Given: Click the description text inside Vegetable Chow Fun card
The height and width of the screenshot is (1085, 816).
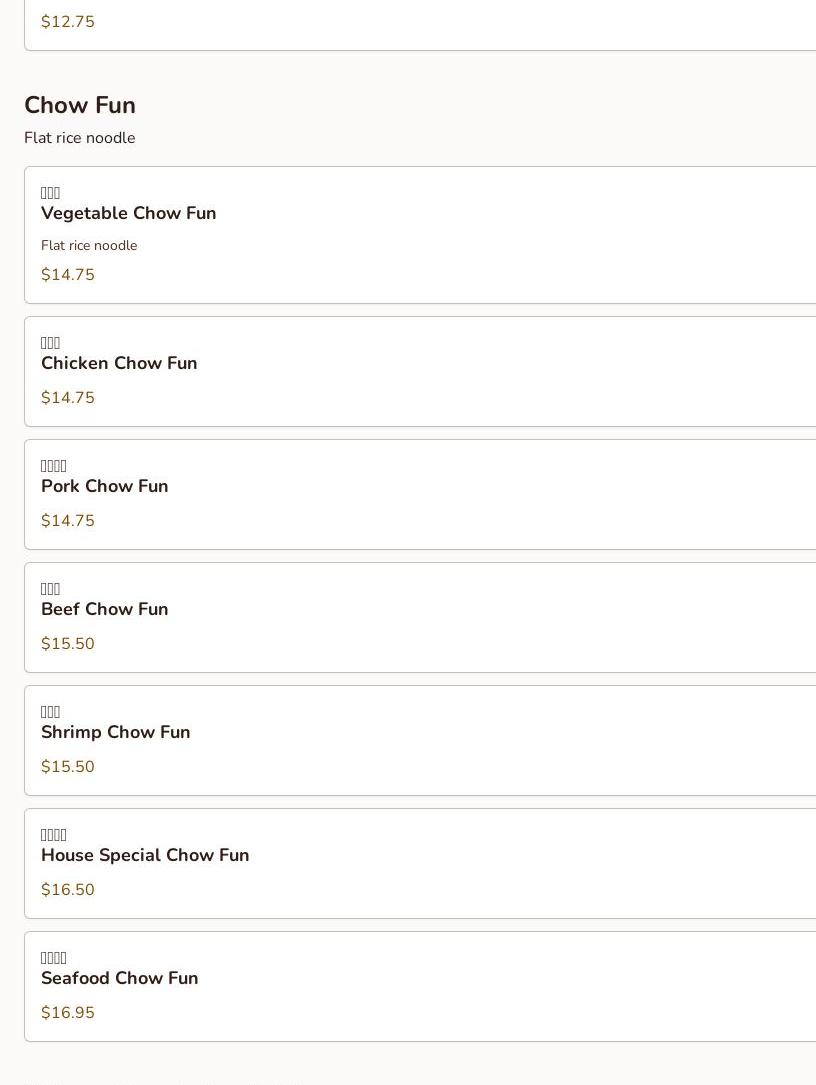Looking at the screenshot, I should tap(89, 246).
